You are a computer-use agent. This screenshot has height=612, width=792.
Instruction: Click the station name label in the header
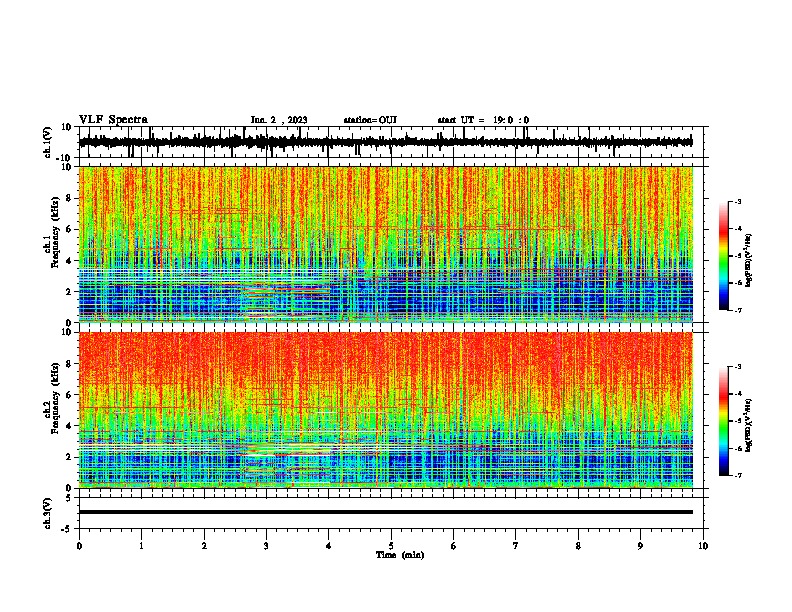coord(370,120)
